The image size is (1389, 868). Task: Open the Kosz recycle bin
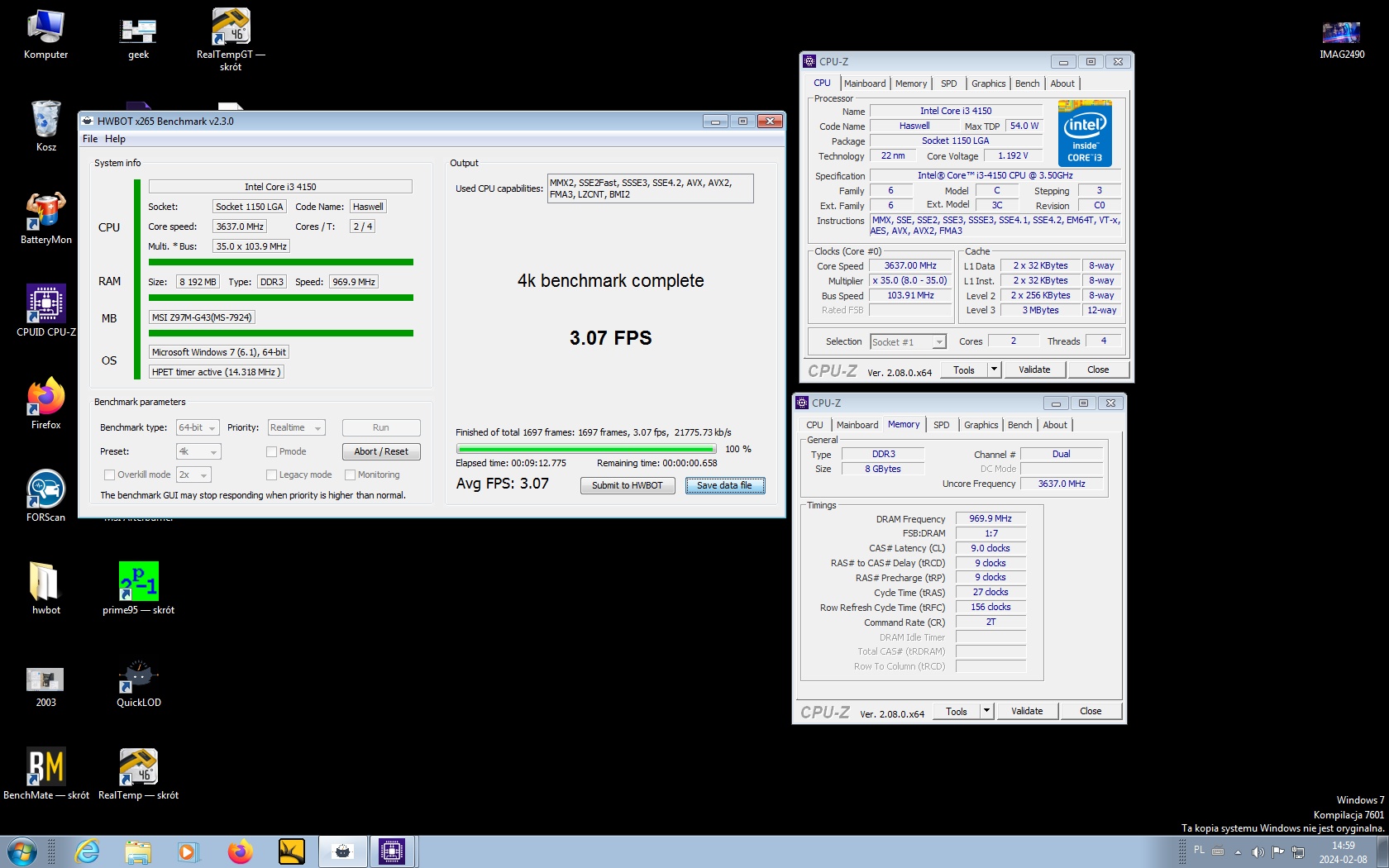pos(45,126)
